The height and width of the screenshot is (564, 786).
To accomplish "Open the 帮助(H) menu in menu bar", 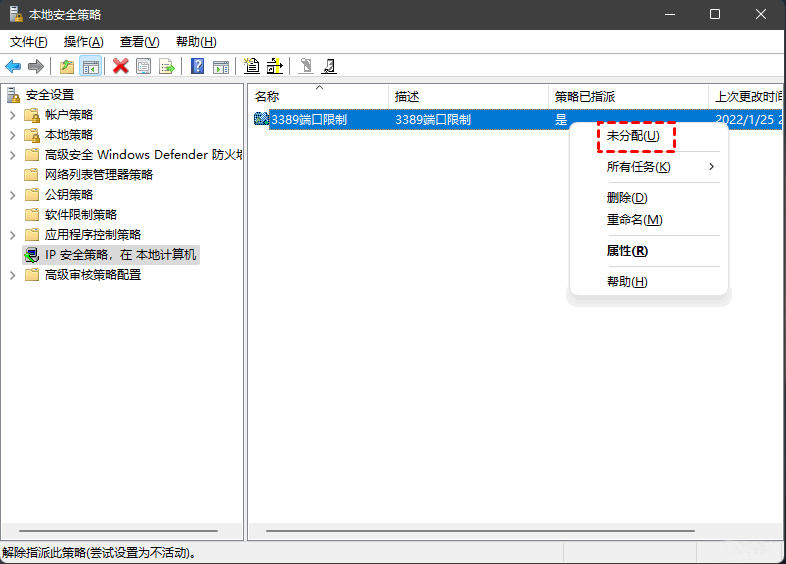I will tap(196, 42).
